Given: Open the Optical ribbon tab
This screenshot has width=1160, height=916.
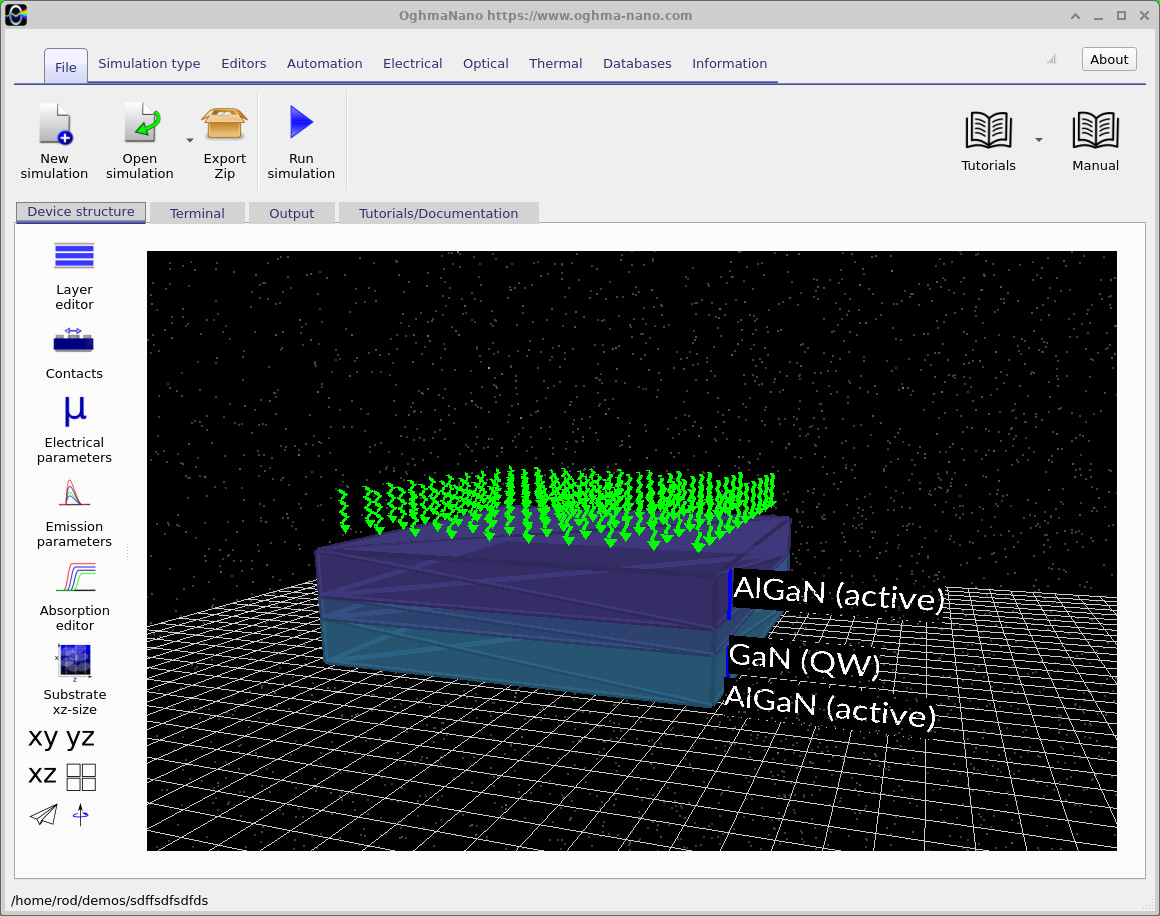Looking at the screenshot, I should click(485, 64).
